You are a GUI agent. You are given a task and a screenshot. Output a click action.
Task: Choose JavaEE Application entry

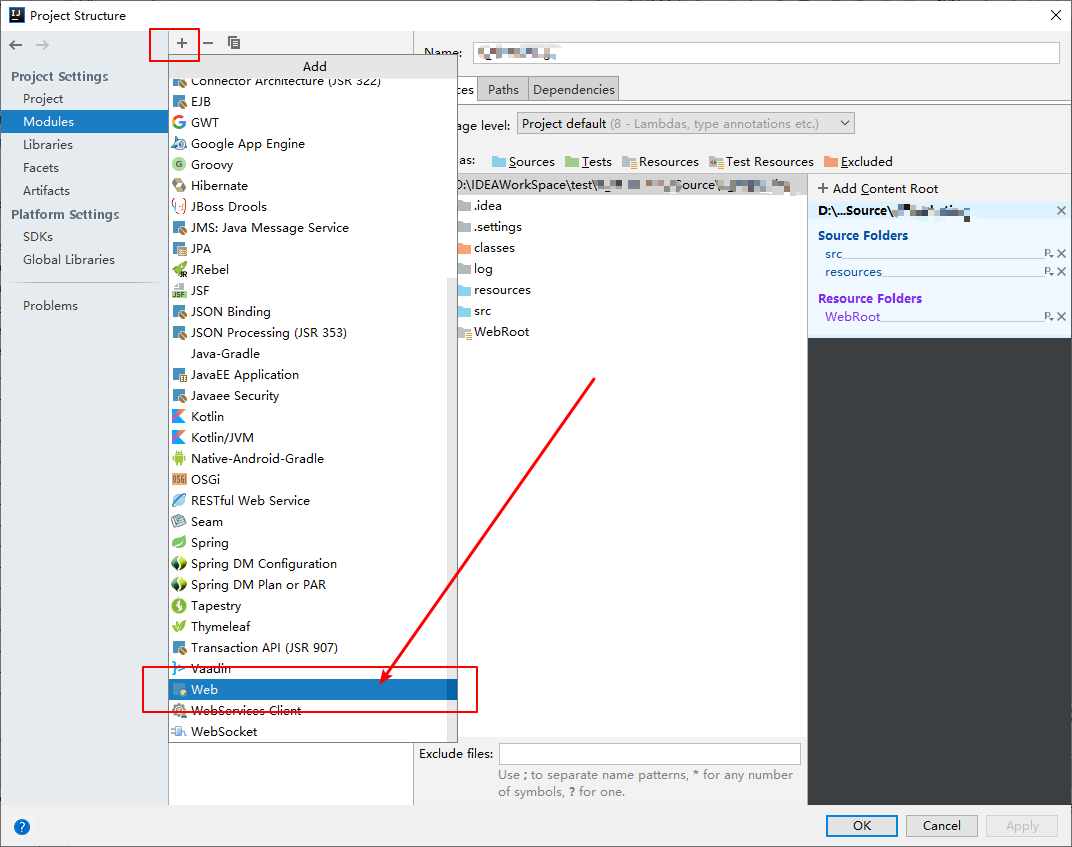[308, 375]
